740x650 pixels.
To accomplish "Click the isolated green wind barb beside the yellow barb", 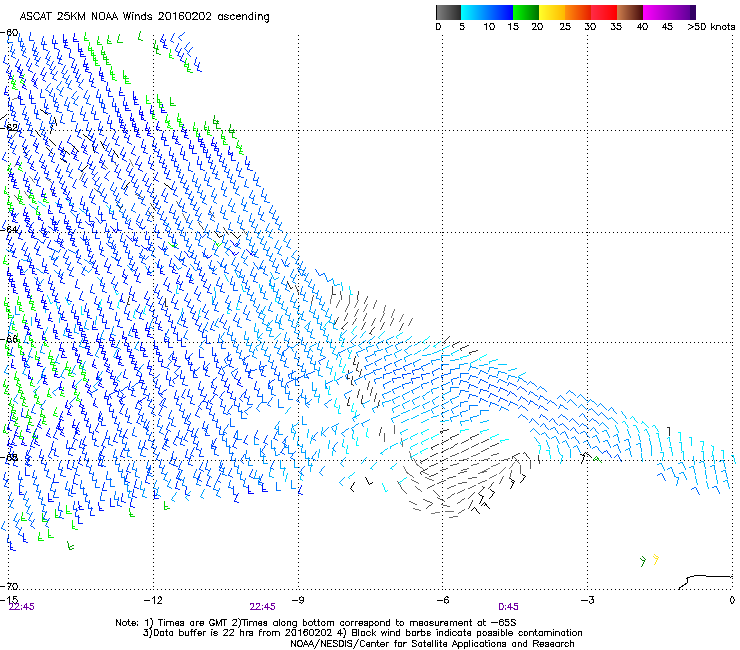I will (643, 561).
